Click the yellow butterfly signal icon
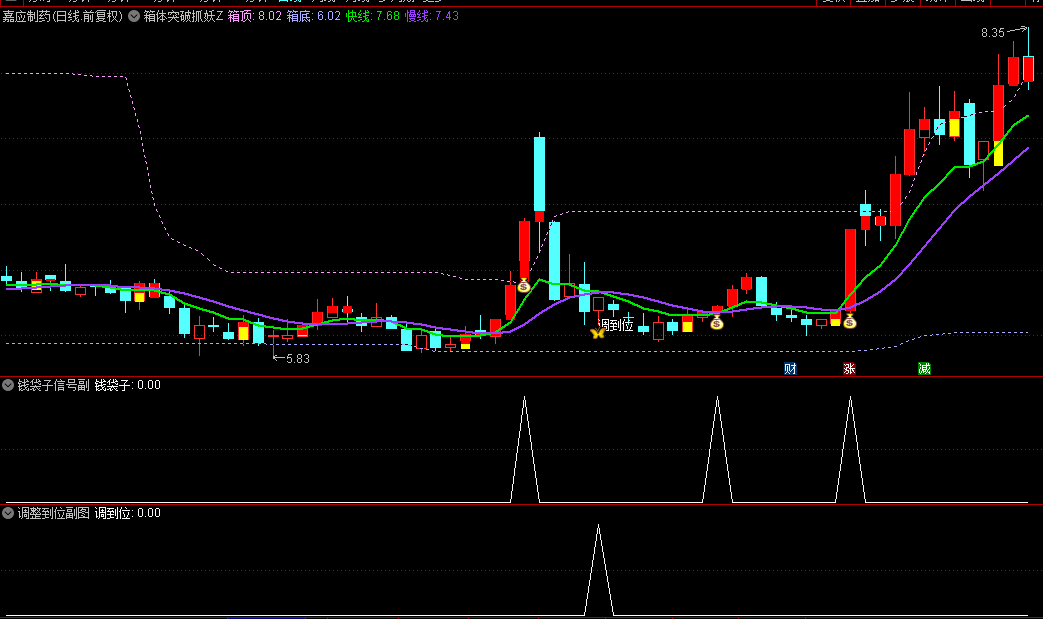This screenshot has height=619, width=1043. tap(598, 332)
